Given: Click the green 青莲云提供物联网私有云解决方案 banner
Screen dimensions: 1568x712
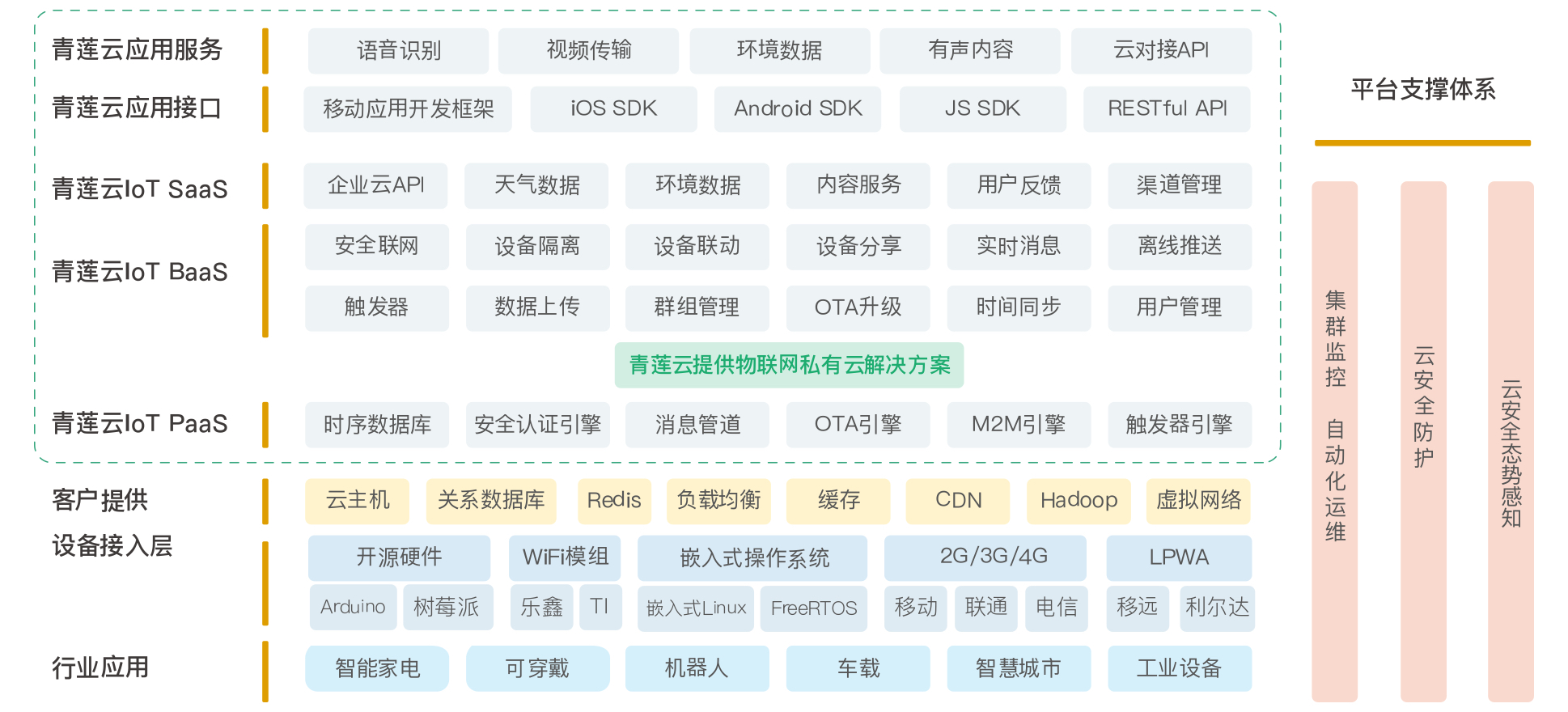Looking at the screenshot, I should (789, 365).
